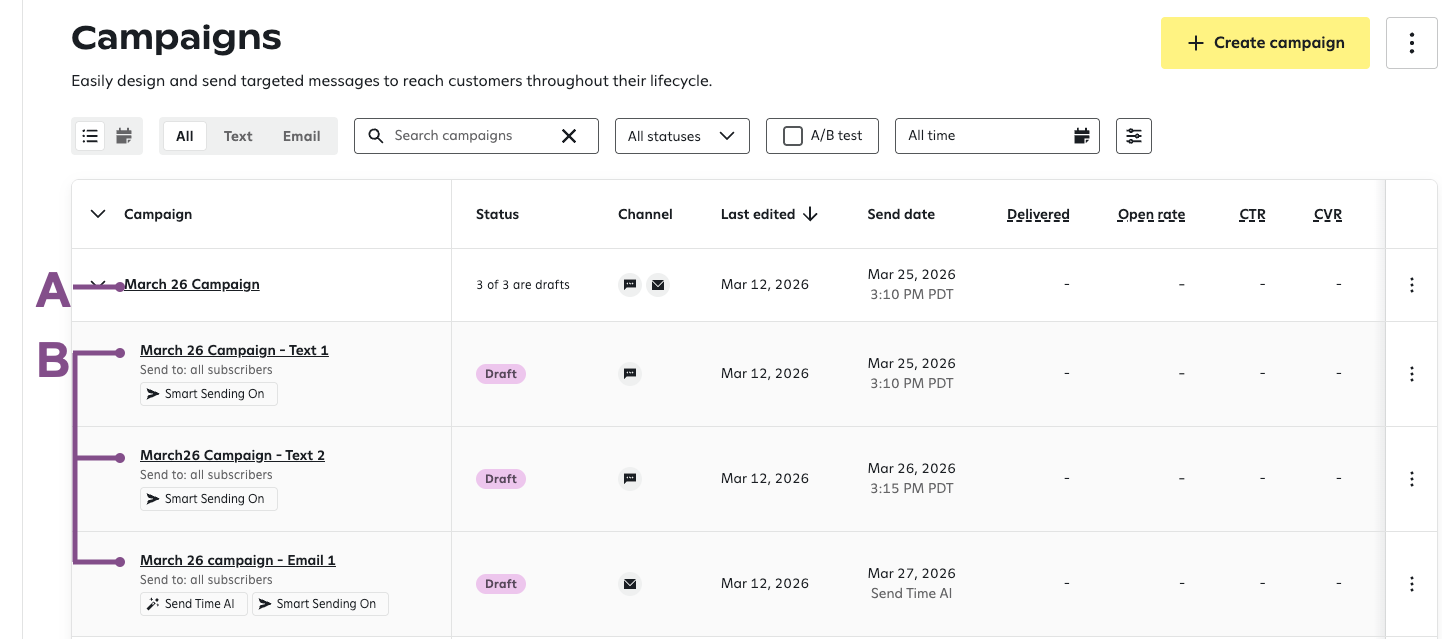Enable the A/B test checkbox
The width and height of the screenshot is (1442, 639).
coord(793,136)
